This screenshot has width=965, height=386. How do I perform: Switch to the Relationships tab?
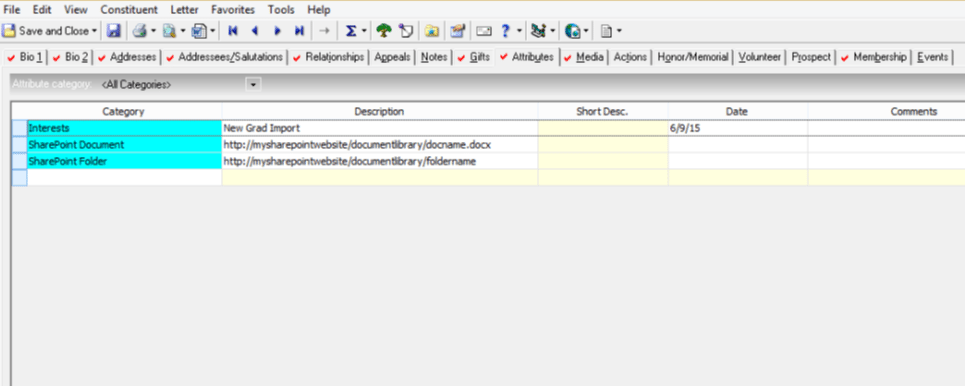(x=328, y=57)
